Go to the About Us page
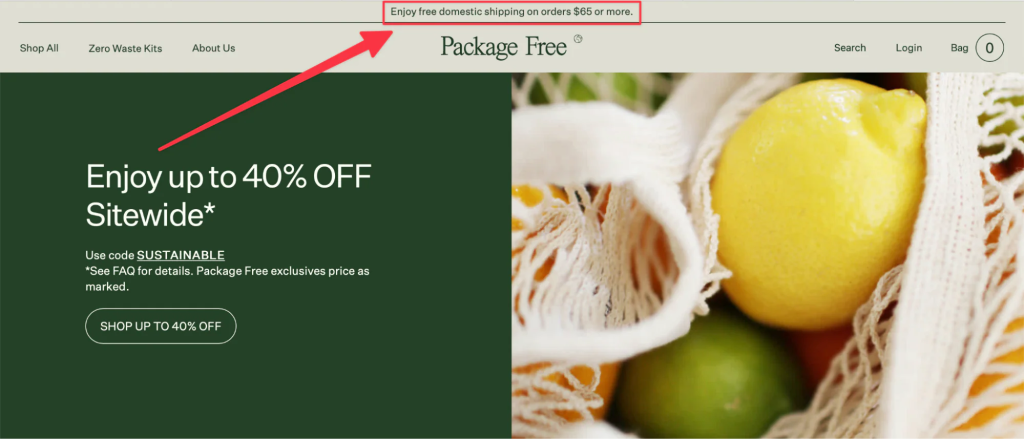The height and width of the screenshot is (439, 1024). 214,48
